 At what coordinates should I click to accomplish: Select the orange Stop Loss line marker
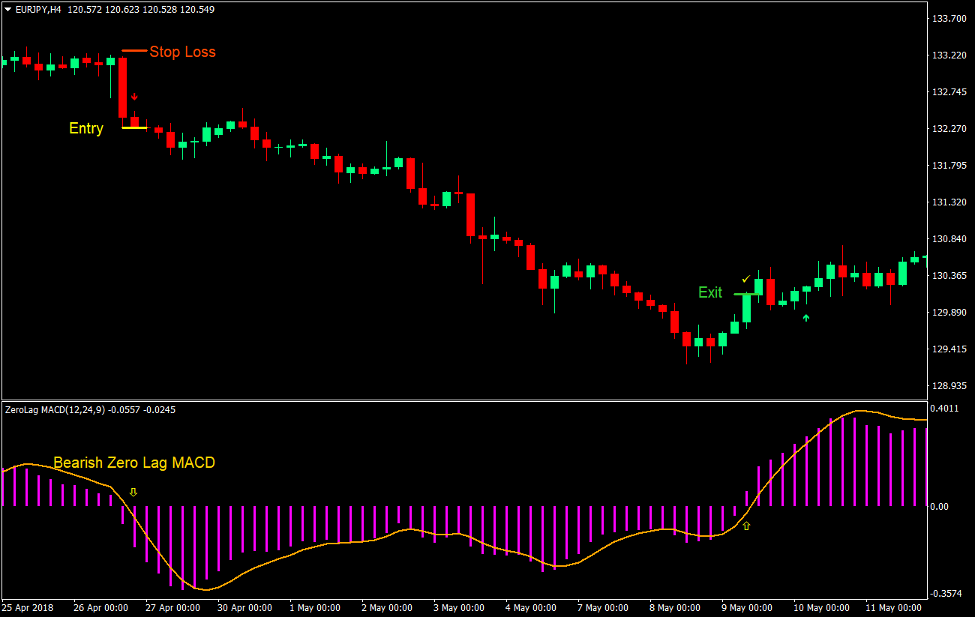[134, 51]
